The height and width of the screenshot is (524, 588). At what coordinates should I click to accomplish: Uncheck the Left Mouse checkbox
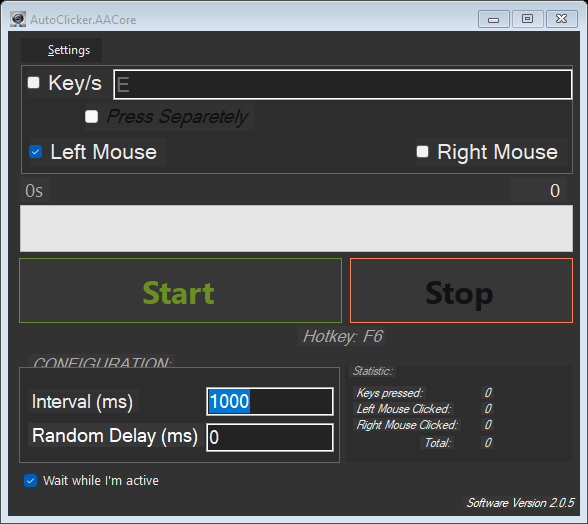pyautogui.click(x=36, y=152)
